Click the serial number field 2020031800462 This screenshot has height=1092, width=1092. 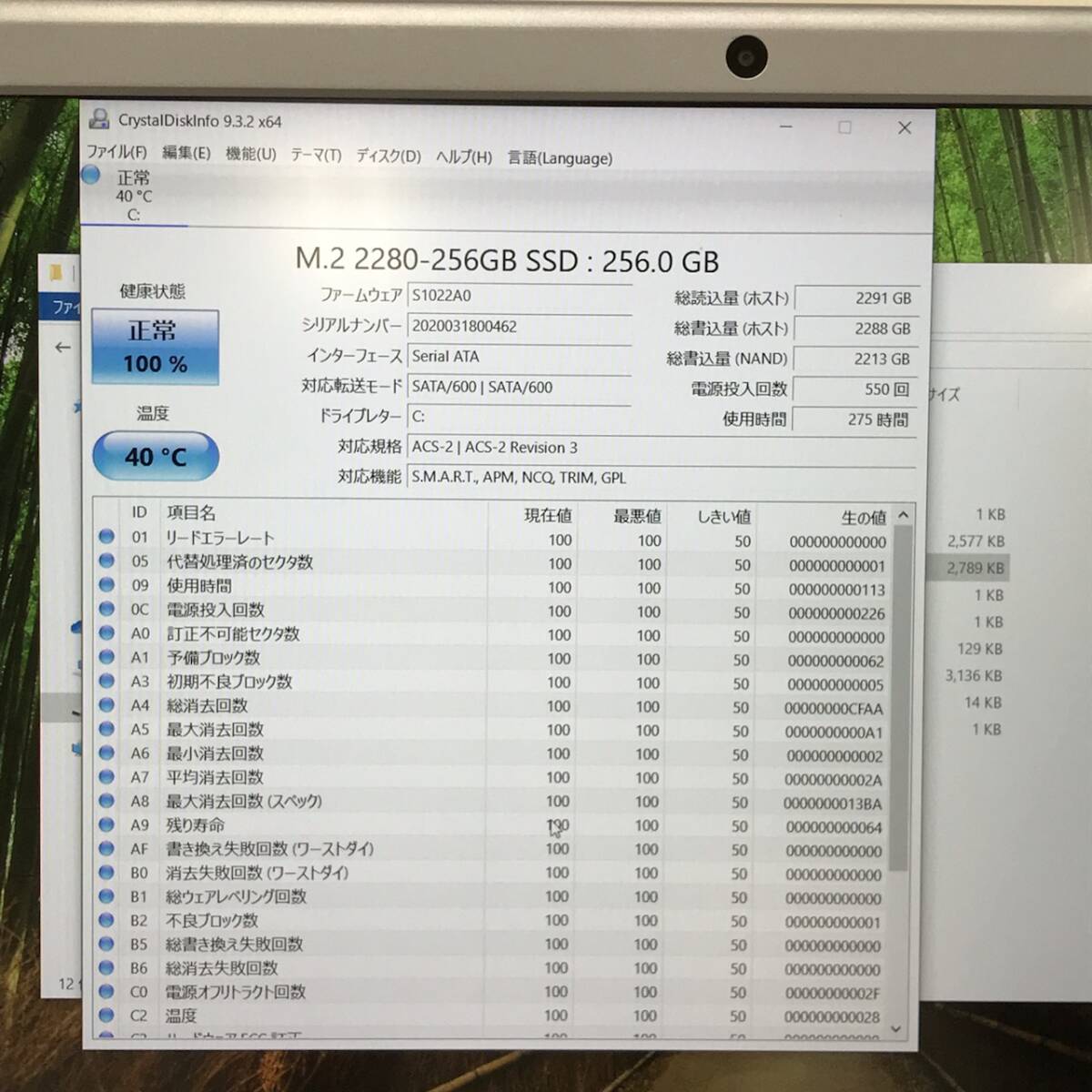tap(520, 326)
